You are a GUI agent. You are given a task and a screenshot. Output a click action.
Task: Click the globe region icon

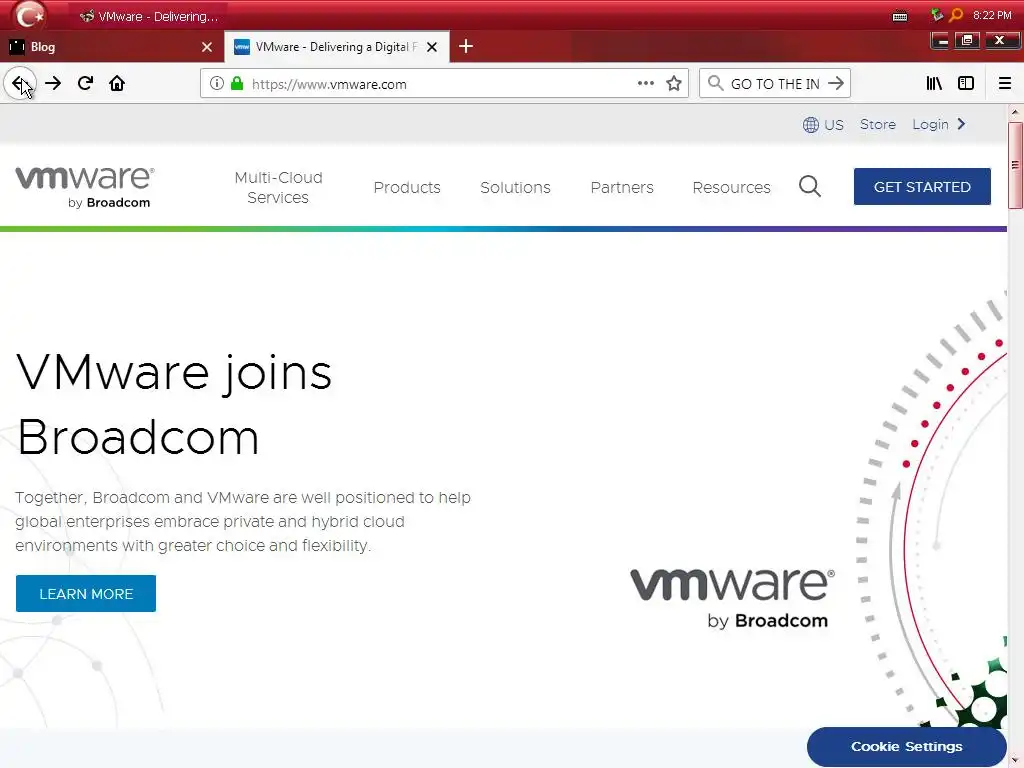pos(810,125)
